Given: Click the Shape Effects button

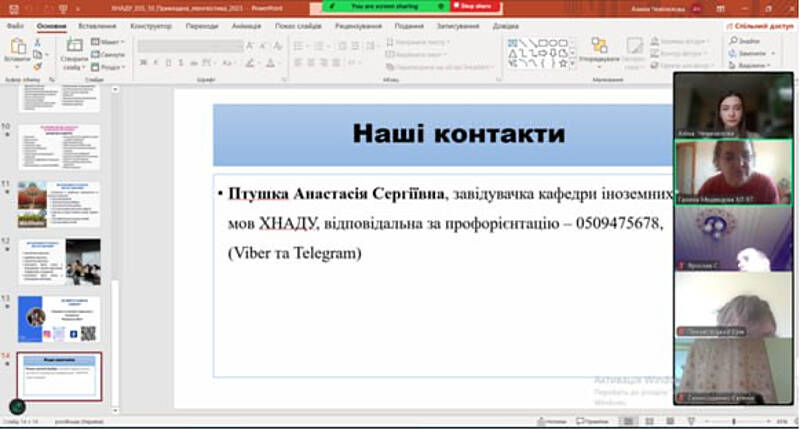Looking at the screenshot, I should pos(681,65).
